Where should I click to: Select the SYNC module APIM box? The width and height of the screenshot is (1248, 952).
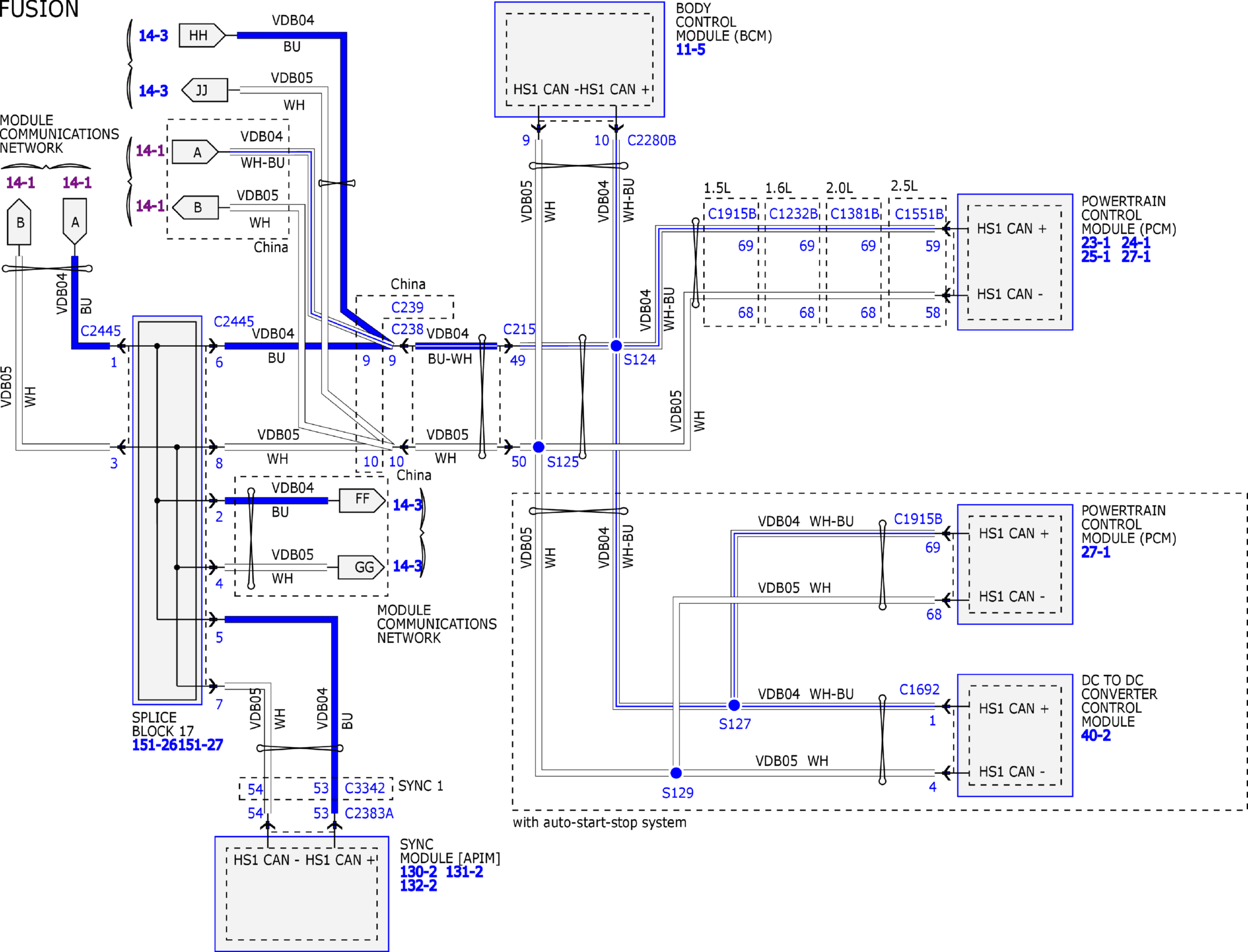coord(302,894)
